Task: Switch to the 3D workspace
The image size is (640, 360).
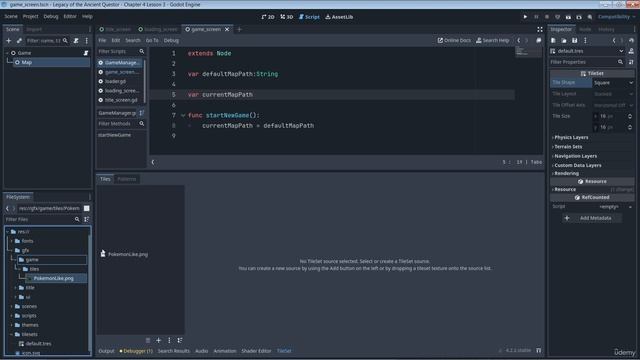Action: [287, 17]
